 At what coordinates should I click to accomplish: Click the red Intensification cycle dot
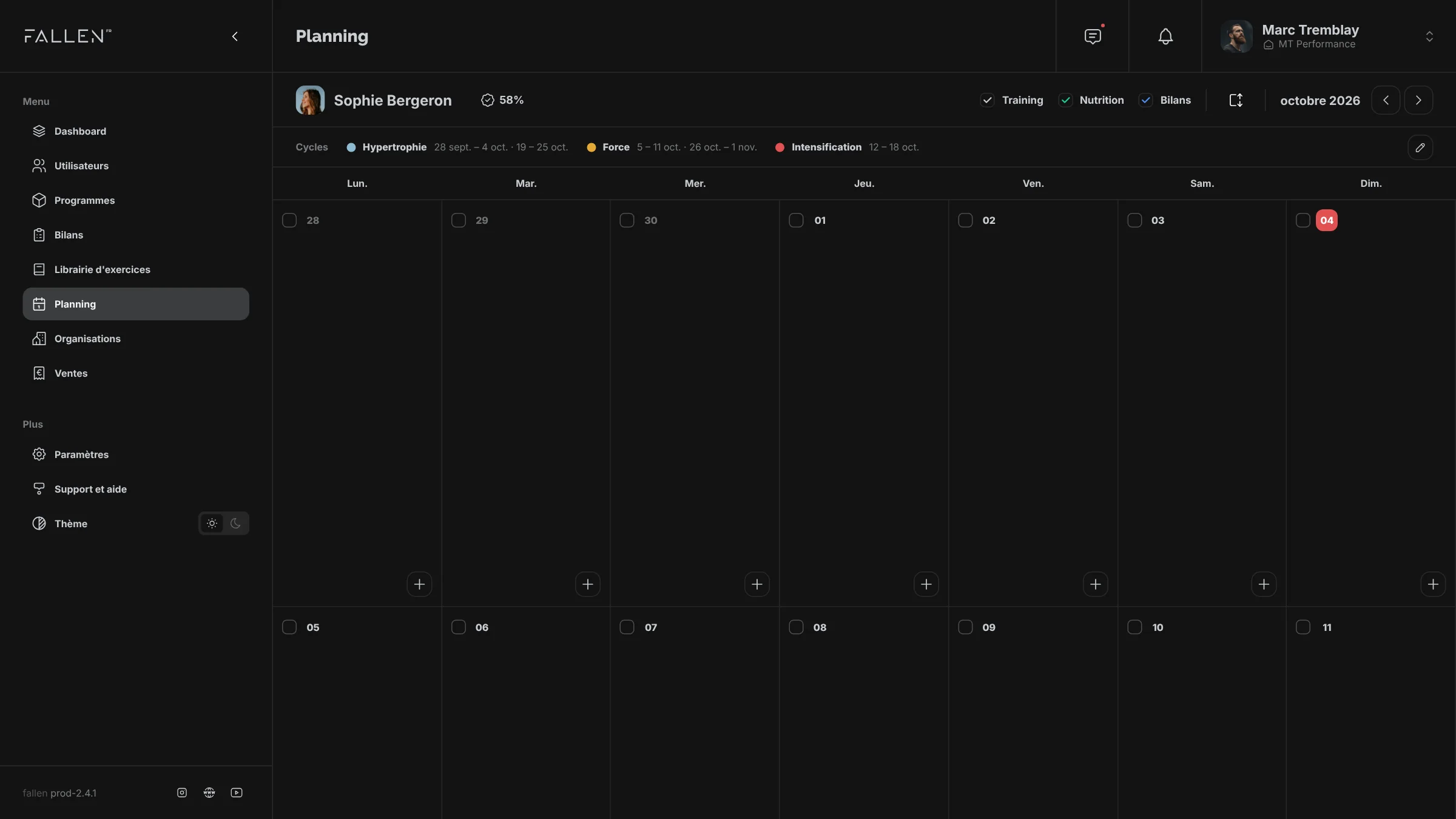point(780,147)
